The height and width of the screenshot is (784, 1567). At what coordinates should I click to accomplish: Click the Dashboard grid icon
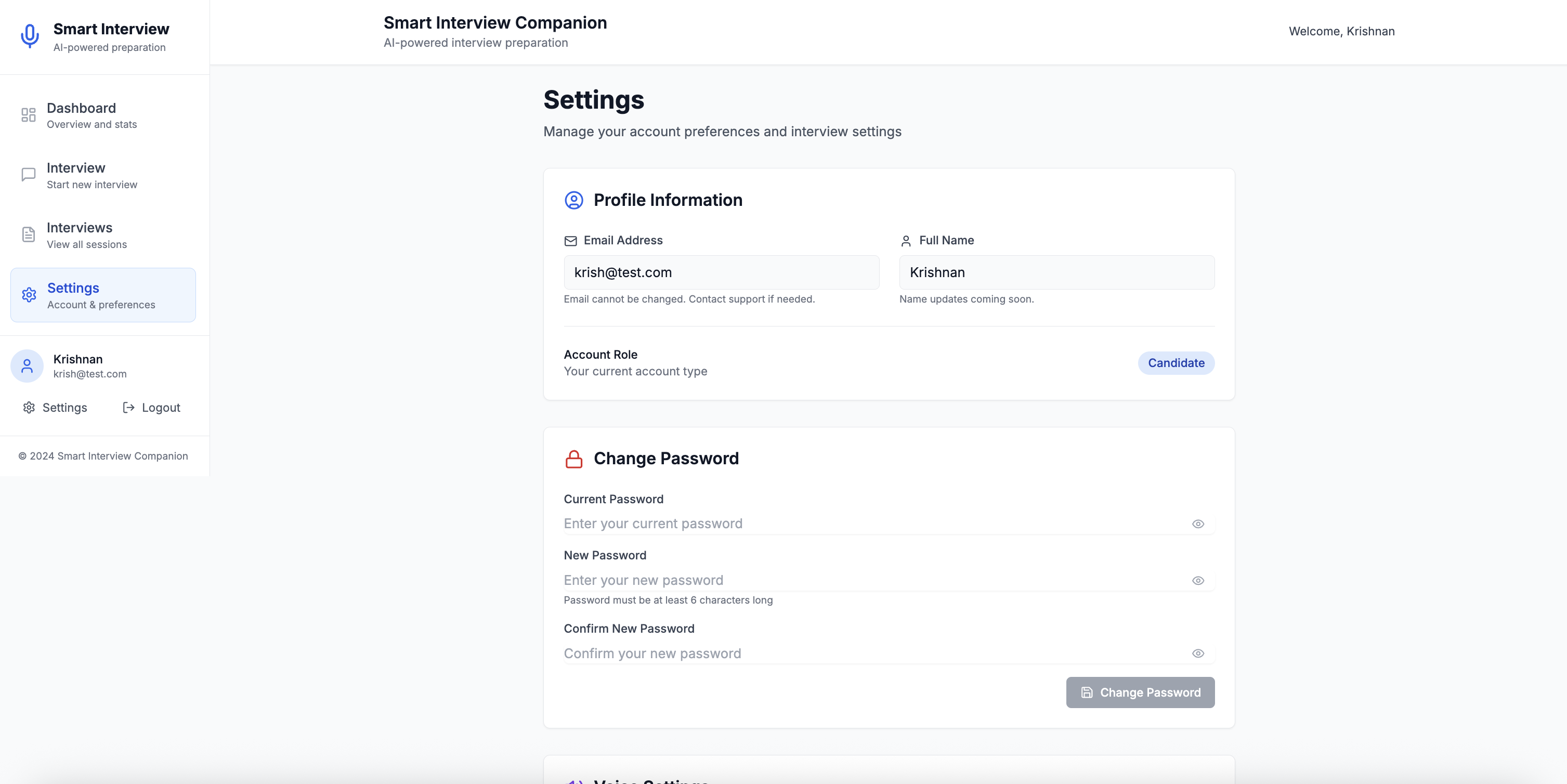click(x=29, y=115)
